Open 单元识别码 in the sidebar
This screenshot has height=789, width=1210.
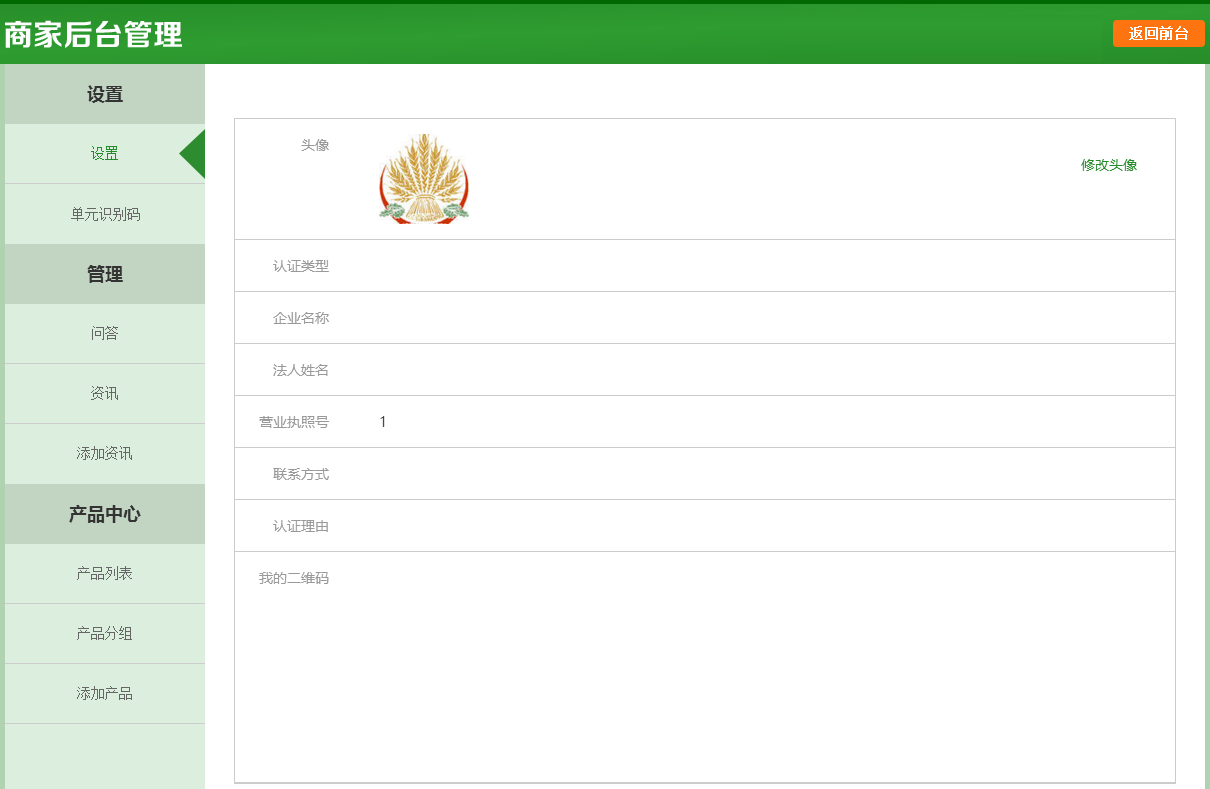[104, 214]
